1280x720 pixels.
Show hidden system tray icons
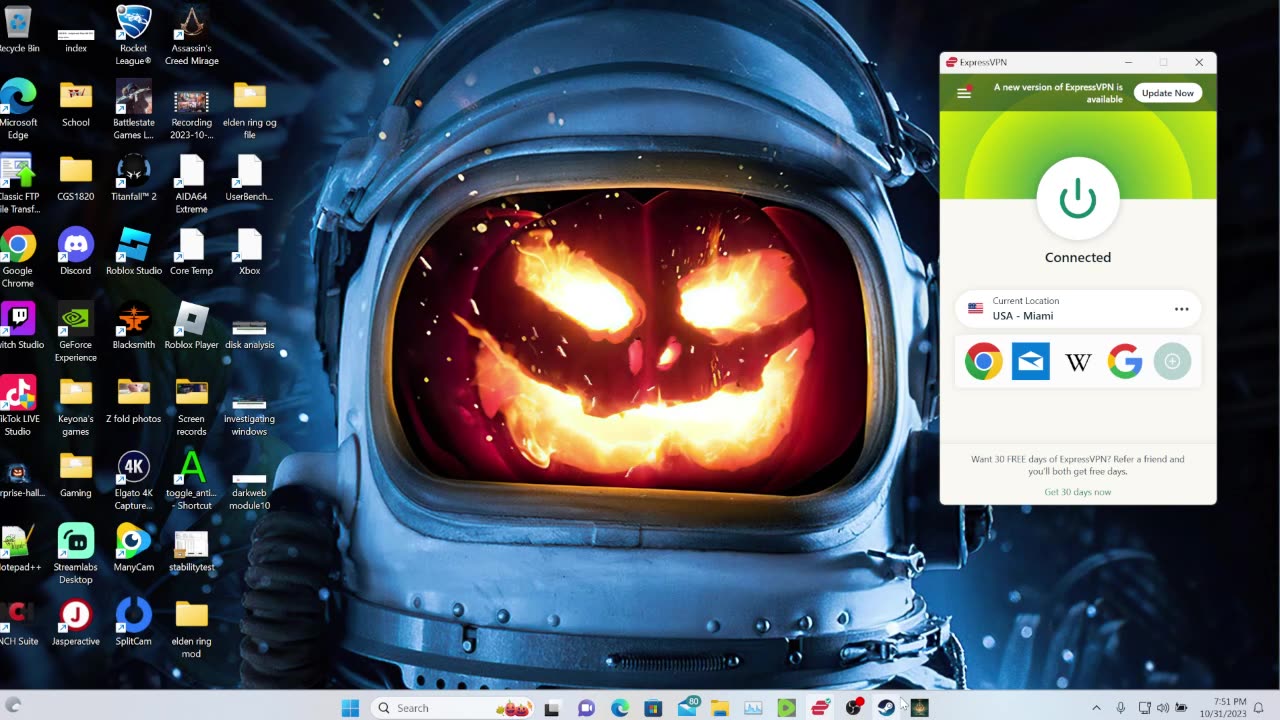pos(1096,708)
